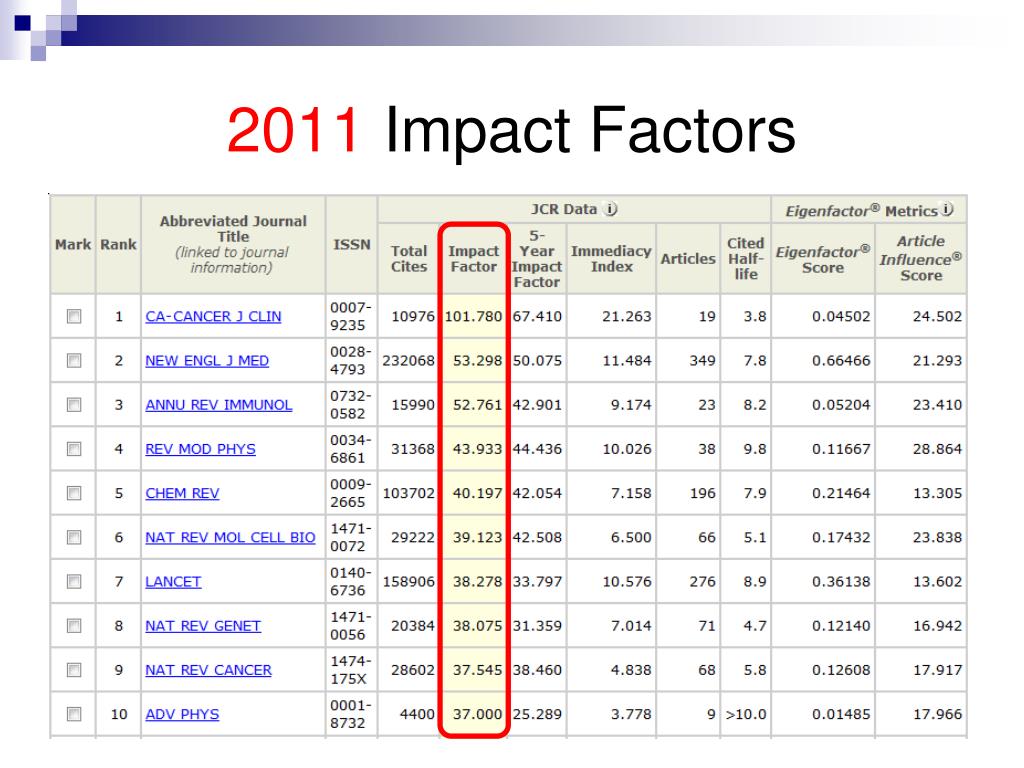Click the Eigenfactor Score column header
The image size is (1024, 768).
823,259
